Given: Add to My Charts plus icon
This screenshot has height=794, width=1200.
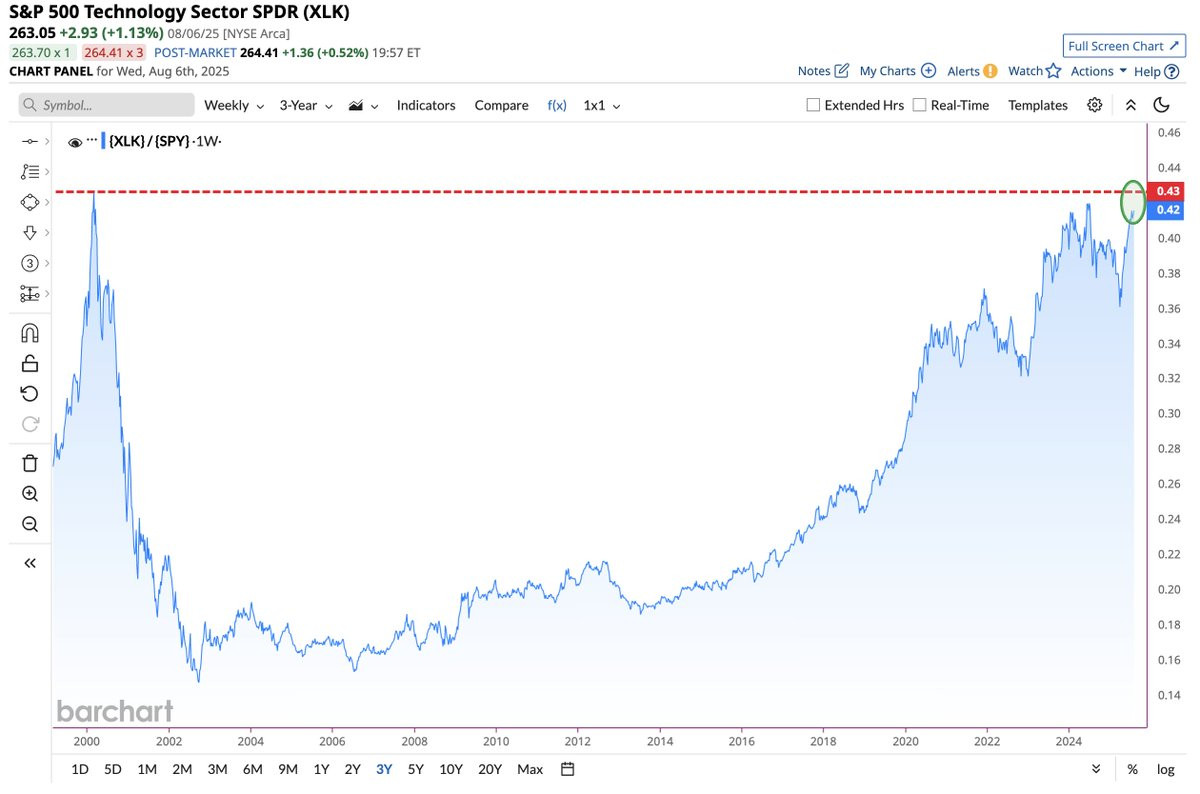Looking at the screenshot, I should click(928, 71).
